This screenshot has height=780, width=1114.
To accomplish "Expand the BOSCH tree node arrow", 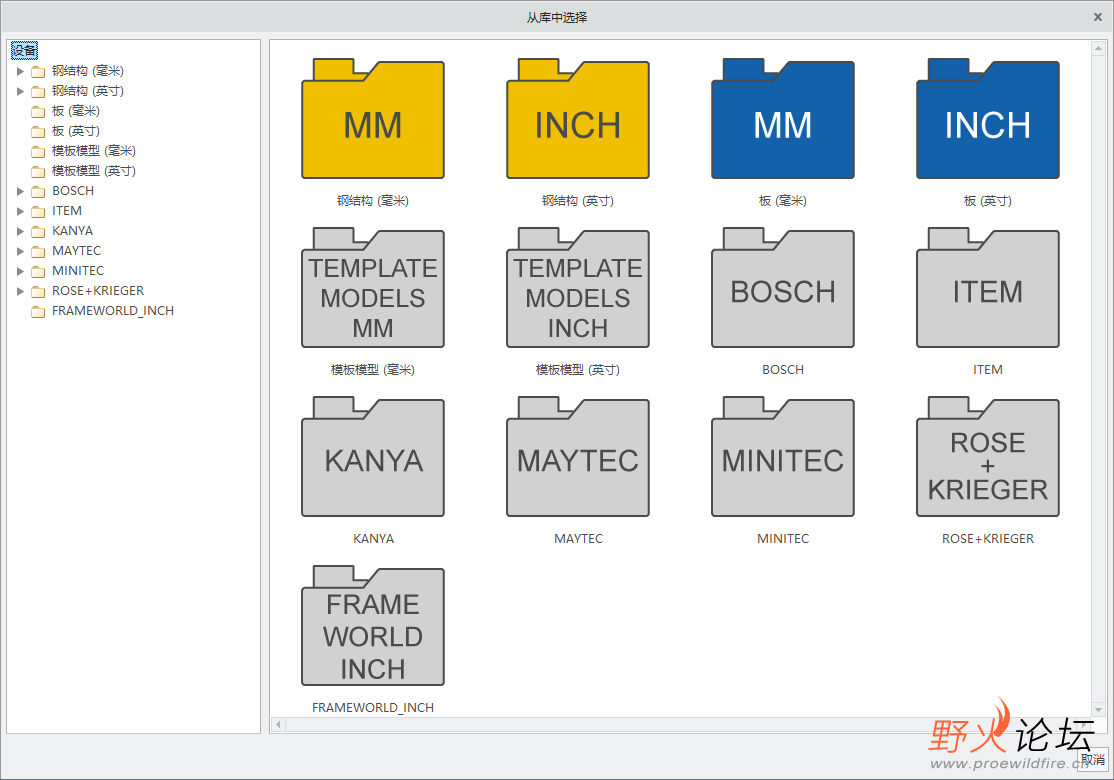I will 20,191.
